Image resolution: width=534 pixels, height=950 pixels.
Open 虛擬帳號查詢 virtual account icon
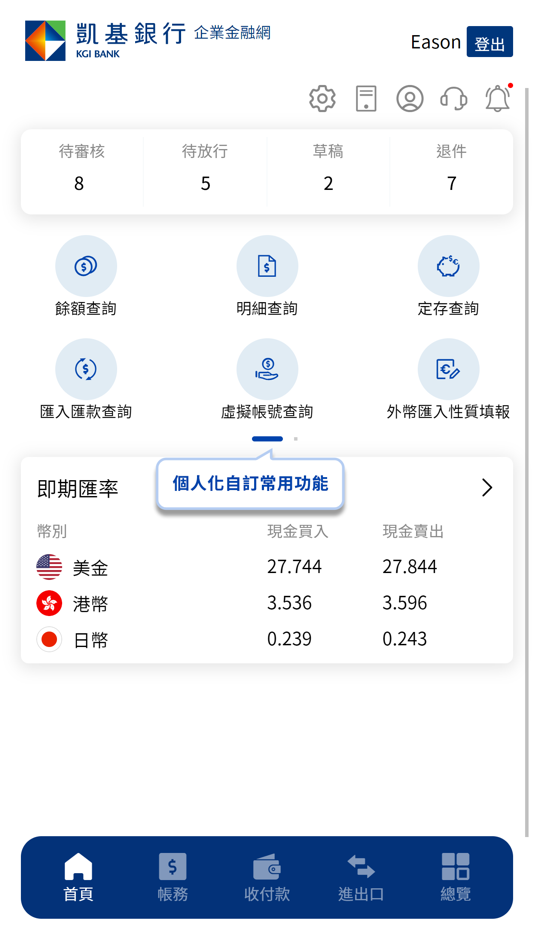coord(267,369)
